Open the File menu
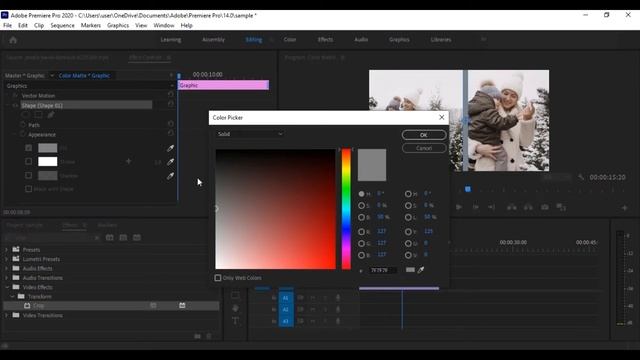The width and height of the screenshot is (640, 360). tap(7, 25)
